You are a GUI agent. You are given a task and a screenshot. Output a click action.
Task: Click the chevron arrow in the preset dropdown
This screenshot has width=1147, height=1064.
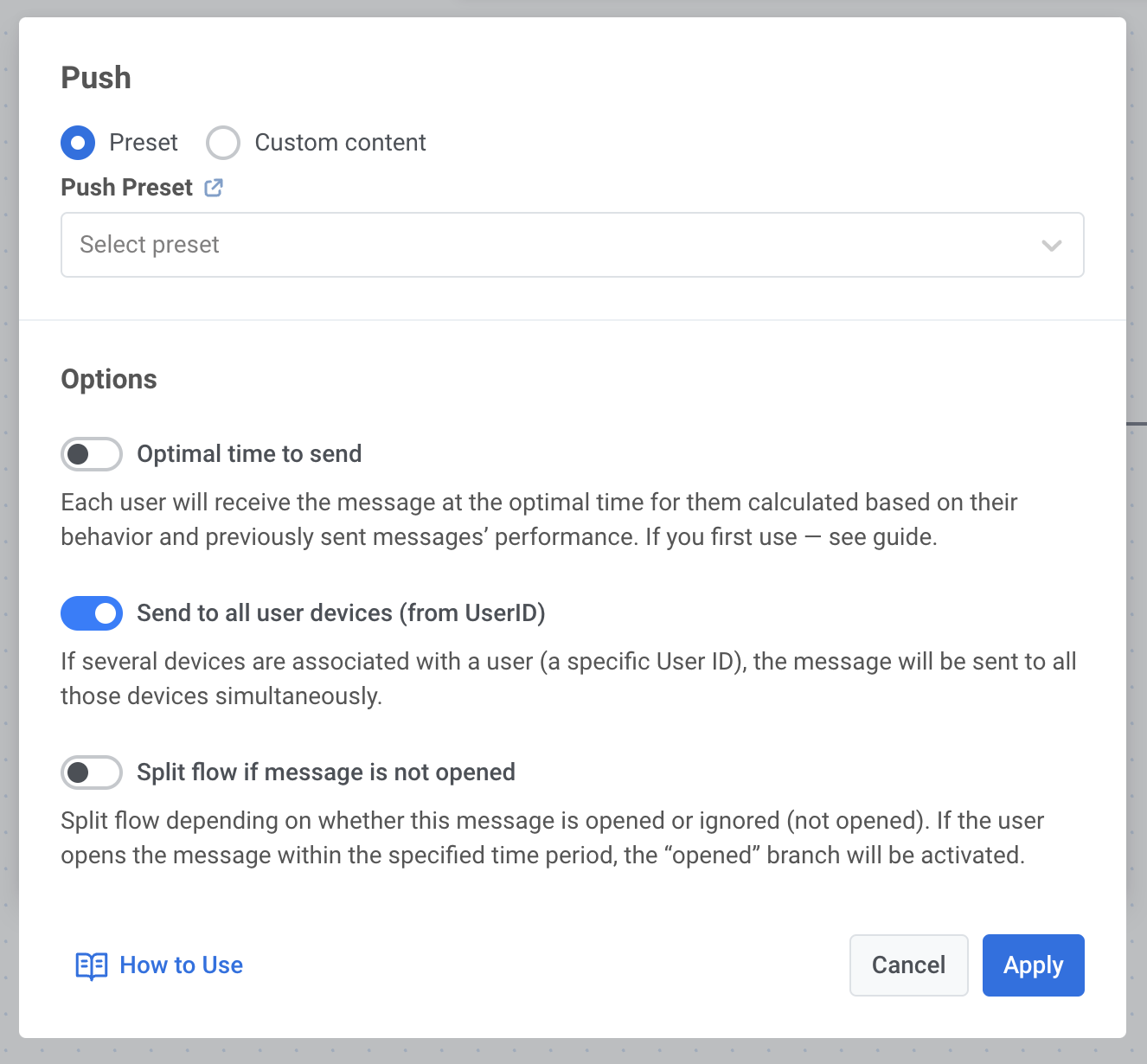pyautogui.click(x=1052, y=246)
